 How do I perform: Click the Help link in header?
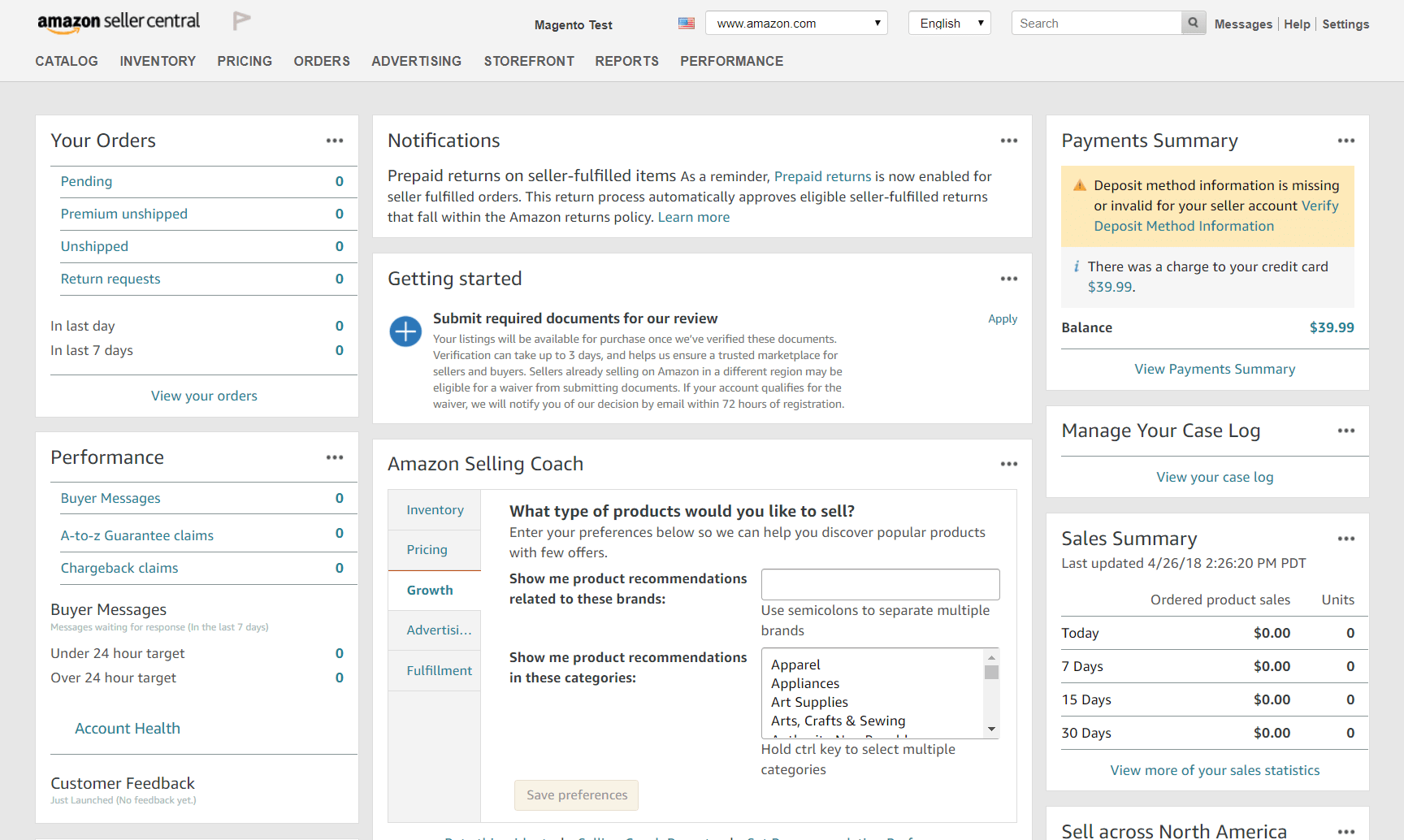[x=1297, y=24]
